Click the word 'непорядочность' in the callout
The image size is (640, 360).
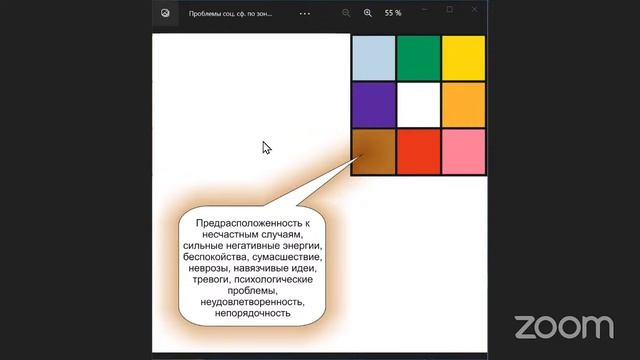coord(252,313)
